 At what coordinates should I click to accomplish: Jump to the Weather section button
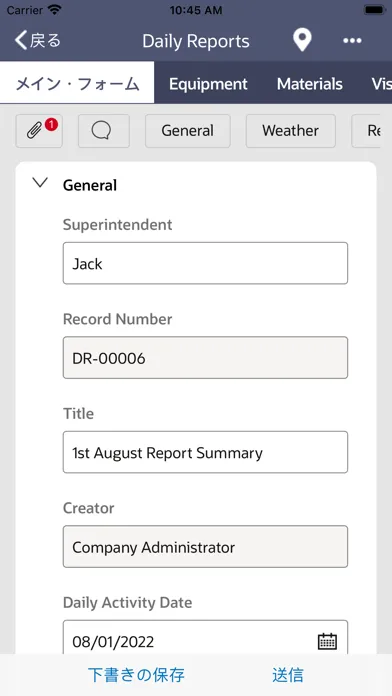tap(291, 131)
